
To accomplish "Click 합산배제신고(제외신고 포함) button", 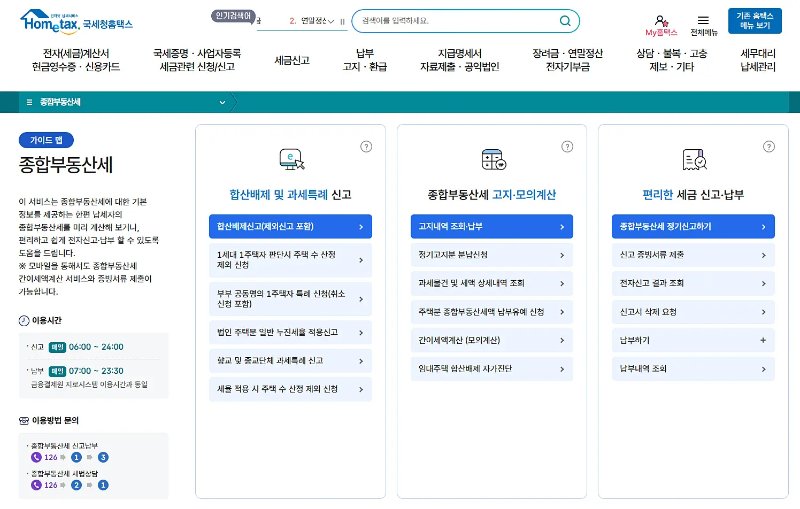I will click(290, 226).
